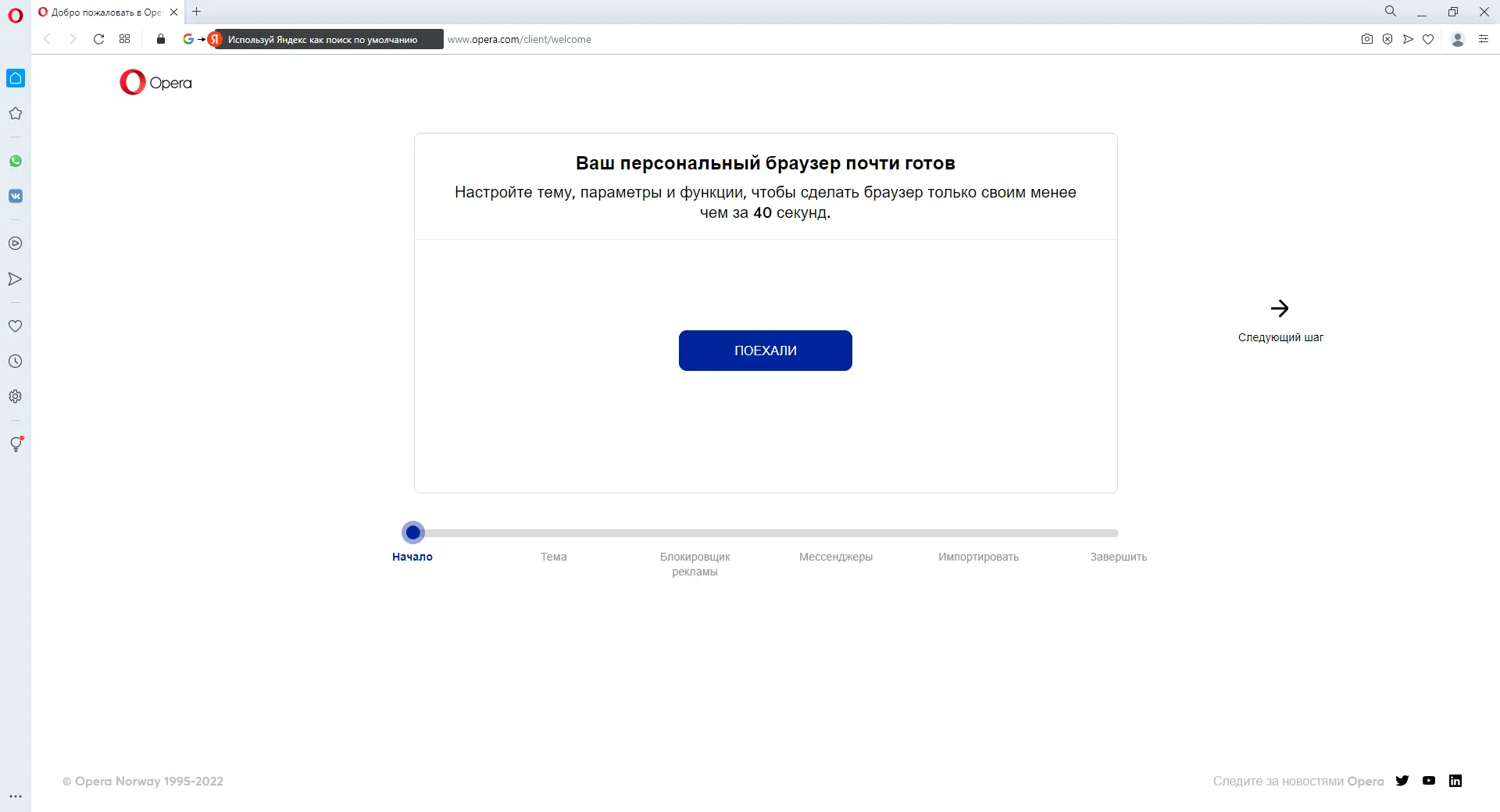
Task: Restore down the browser window
Action: coord(1453,12)
